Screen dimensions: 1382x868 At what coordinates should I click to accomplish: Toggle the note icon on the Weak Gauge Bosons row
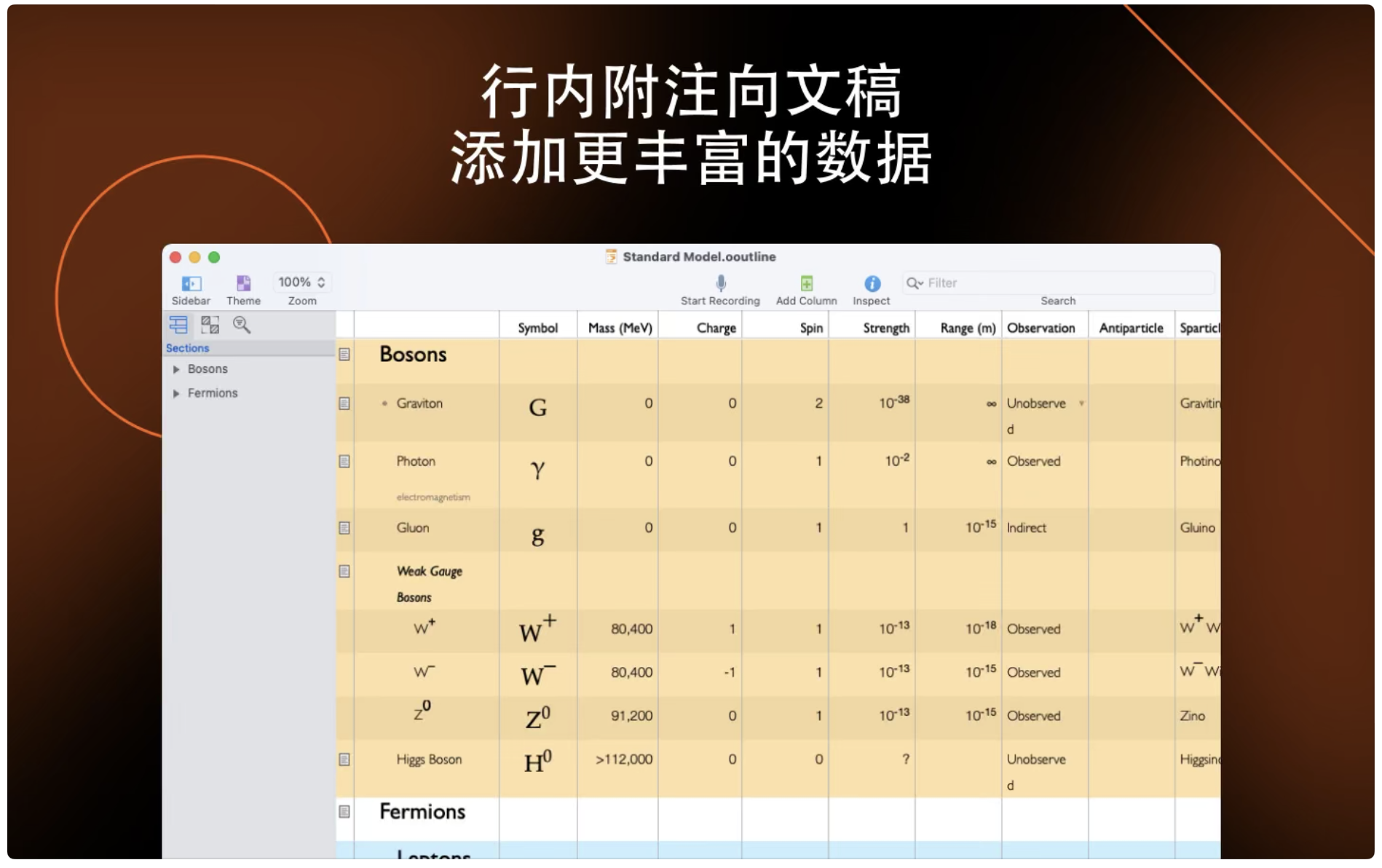343,572
